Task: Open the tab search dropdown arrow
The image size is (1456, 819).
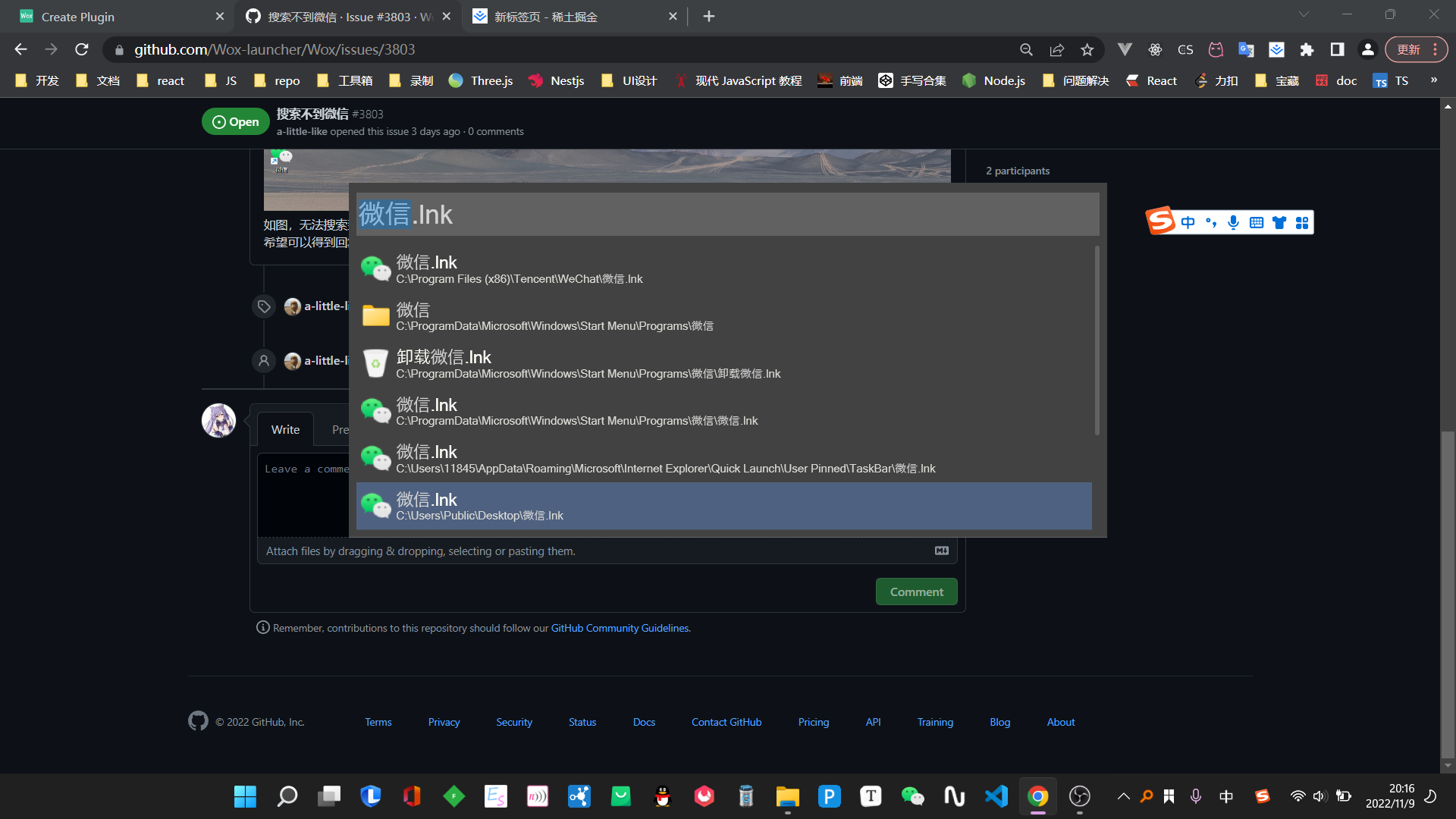Action: pos(1304,14)
